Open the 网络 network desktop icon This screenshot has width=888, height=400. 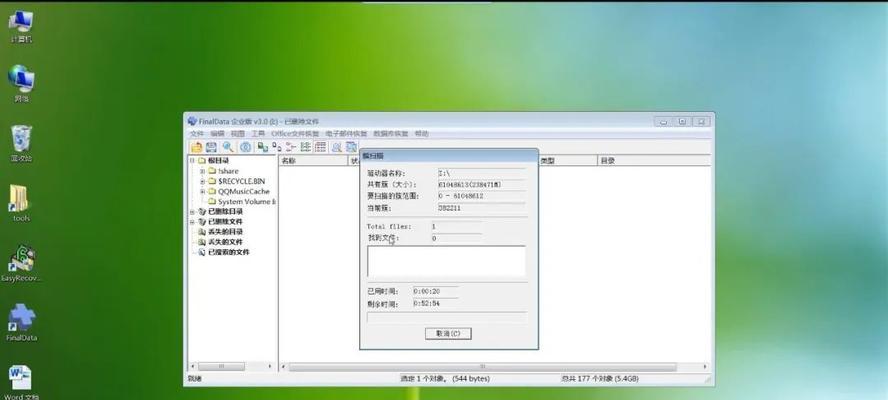pos(21,84)
